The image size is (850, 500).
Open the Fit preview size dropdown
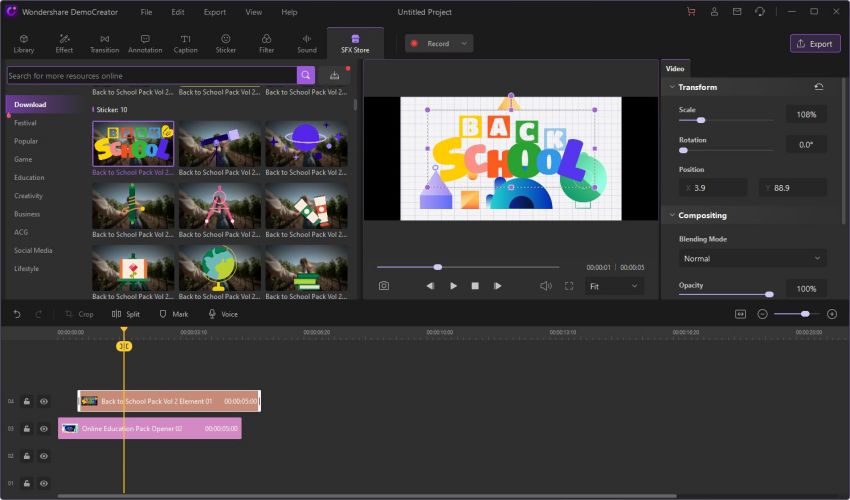[x=614, y=286]
